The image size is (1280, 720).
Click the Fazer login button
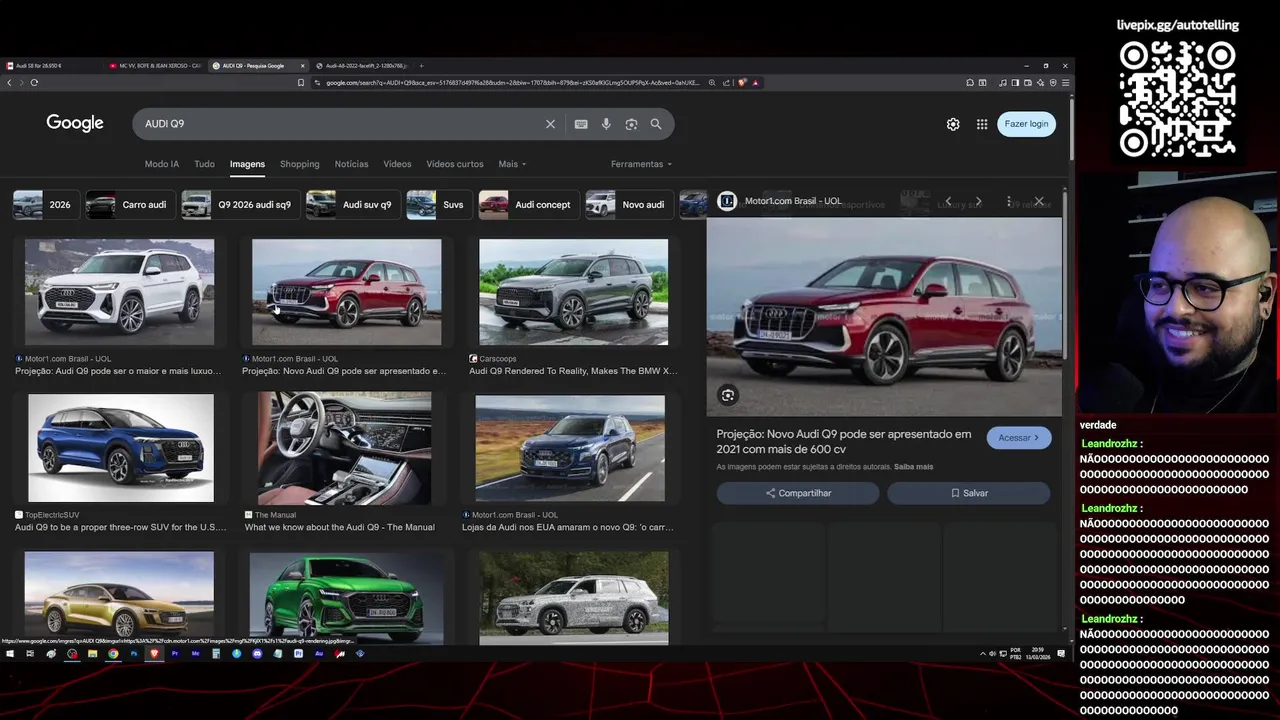tap(1026, 124)
